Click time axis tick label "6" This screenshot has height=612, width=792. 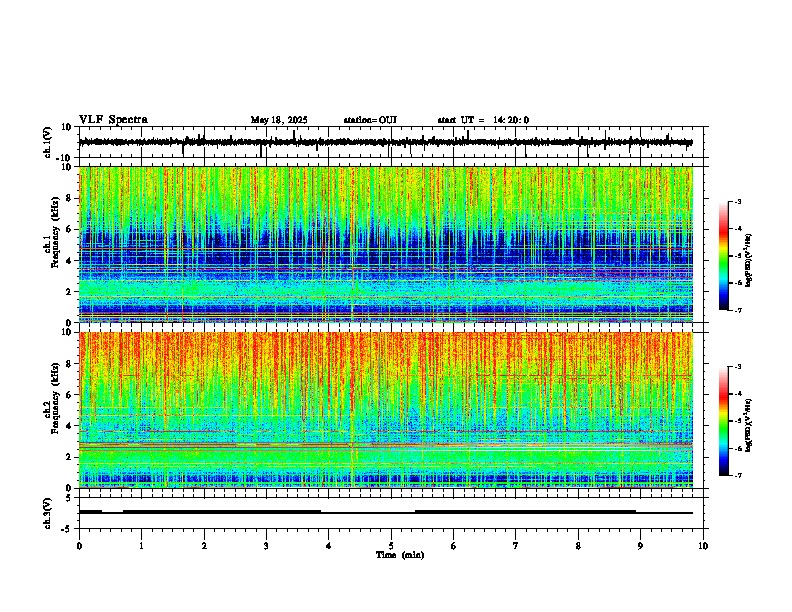click(453, 545)
